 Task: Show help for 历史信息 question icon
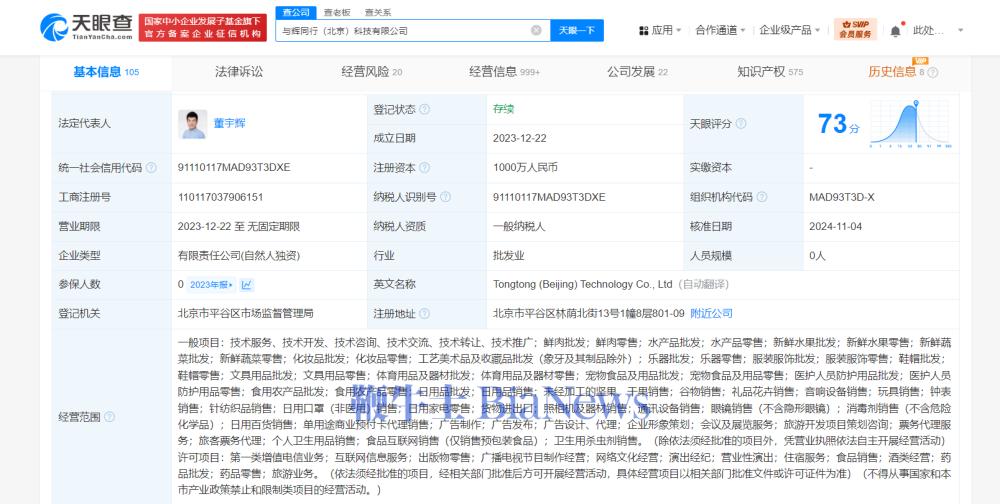932,73
